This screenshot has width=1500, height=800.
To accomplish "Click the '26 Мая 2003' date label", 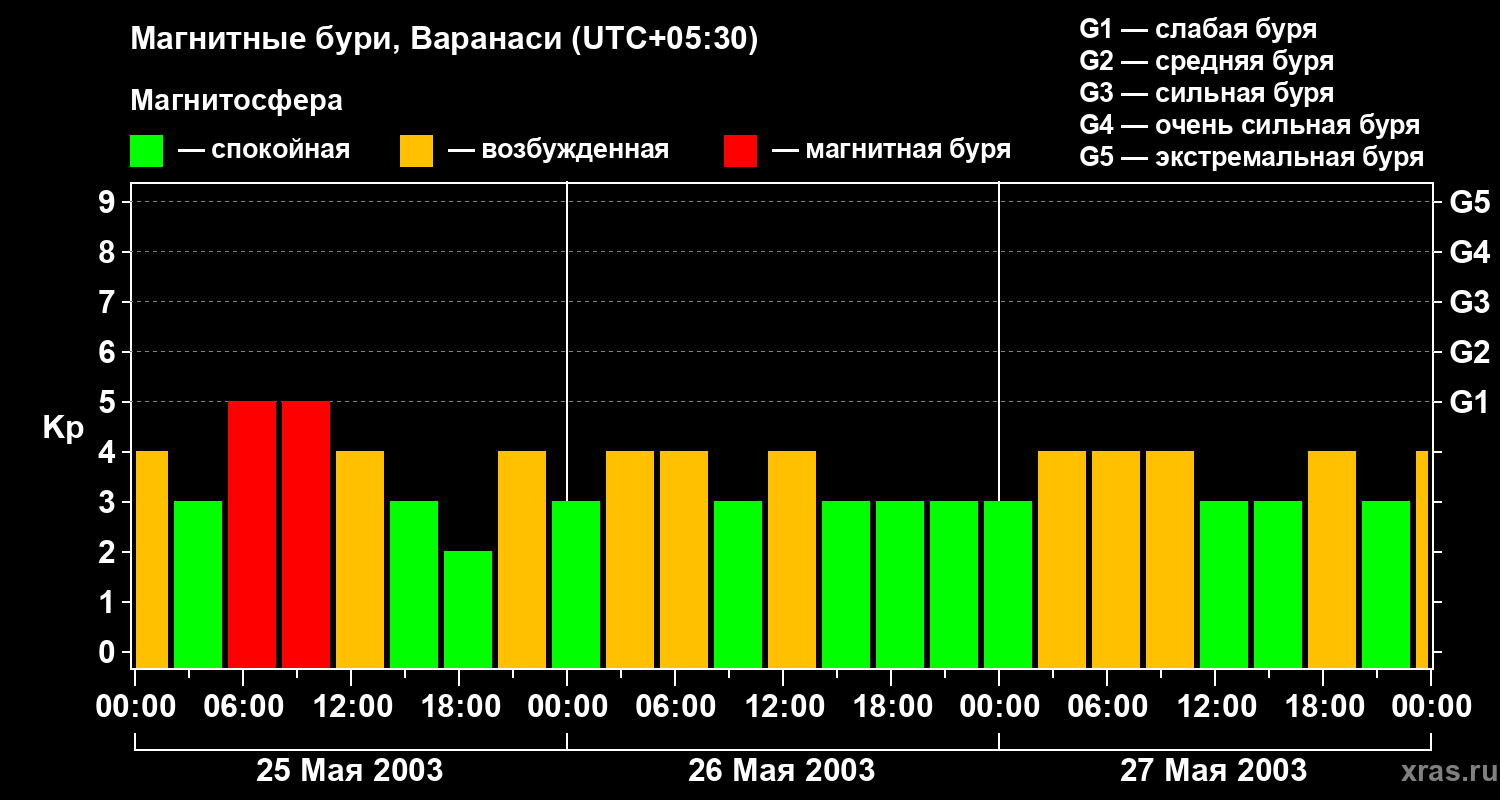I will click(x=782, y=770).
